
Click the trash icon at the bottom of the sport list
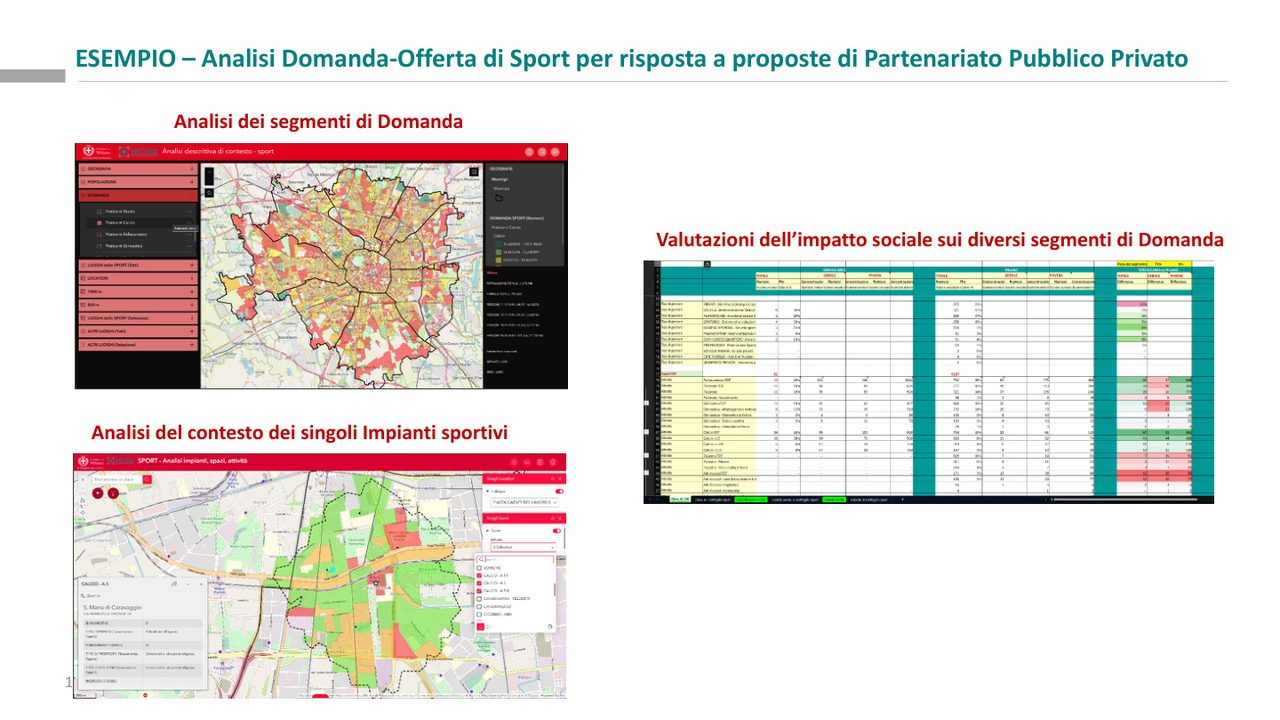tap(550, 626)
